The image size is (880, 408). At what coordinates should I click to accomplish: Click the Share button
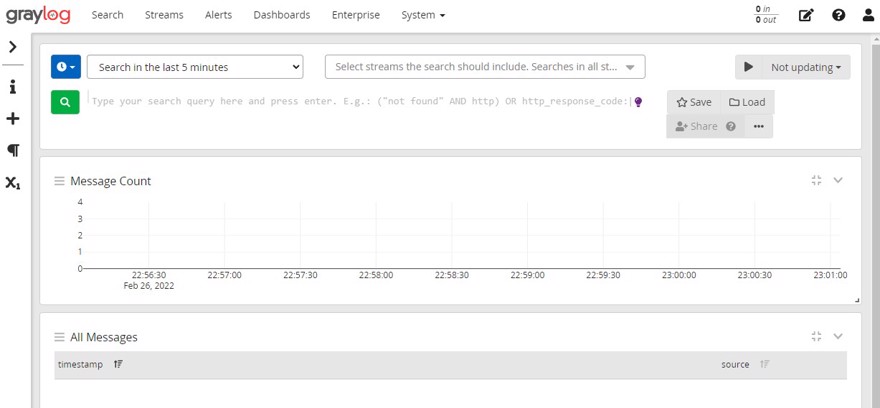[696, 126]
